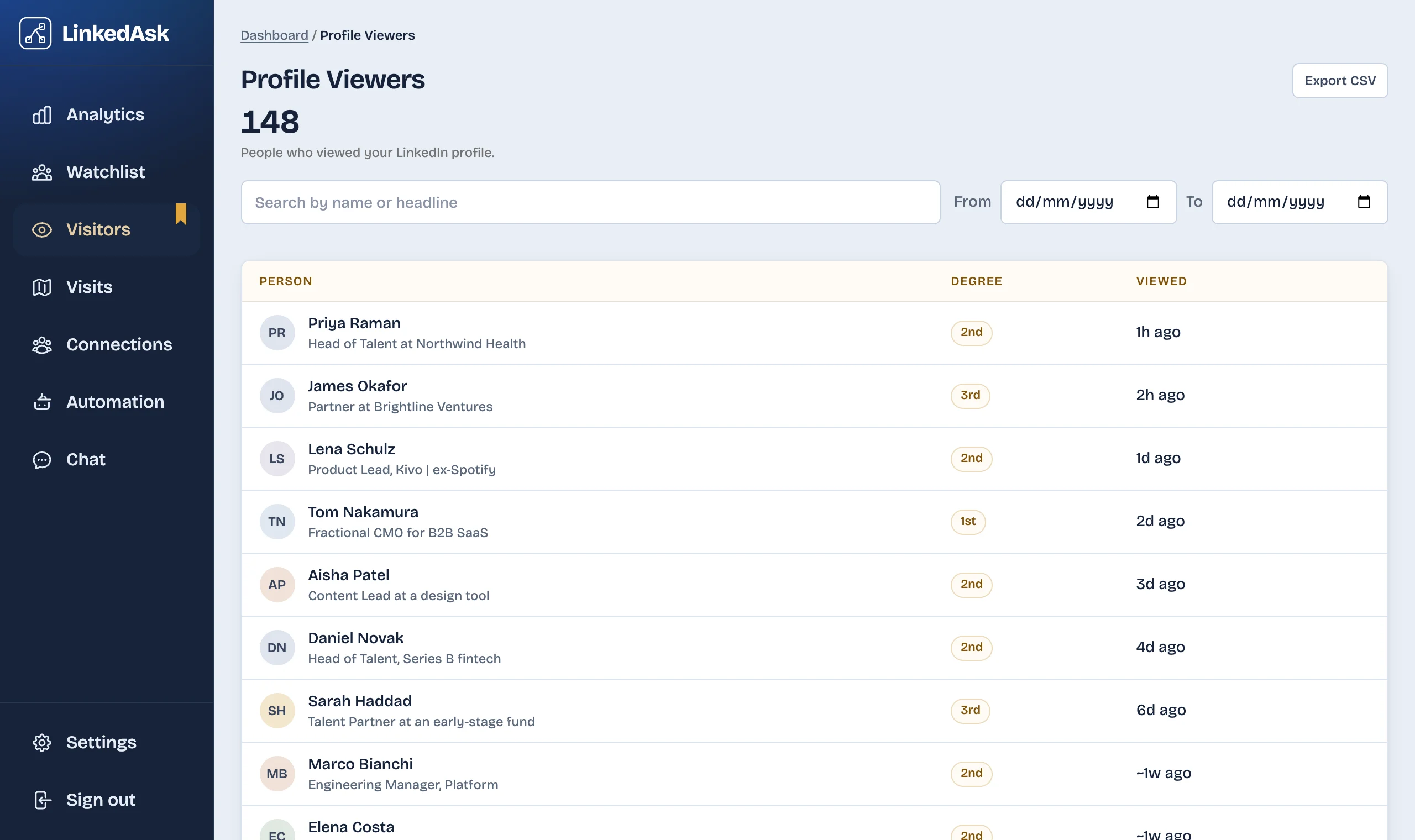Image resolution: width=1415 pixels, height=840 pixels.
Task: Click Aisha Patel's name
Action: (x=349, y=575)
